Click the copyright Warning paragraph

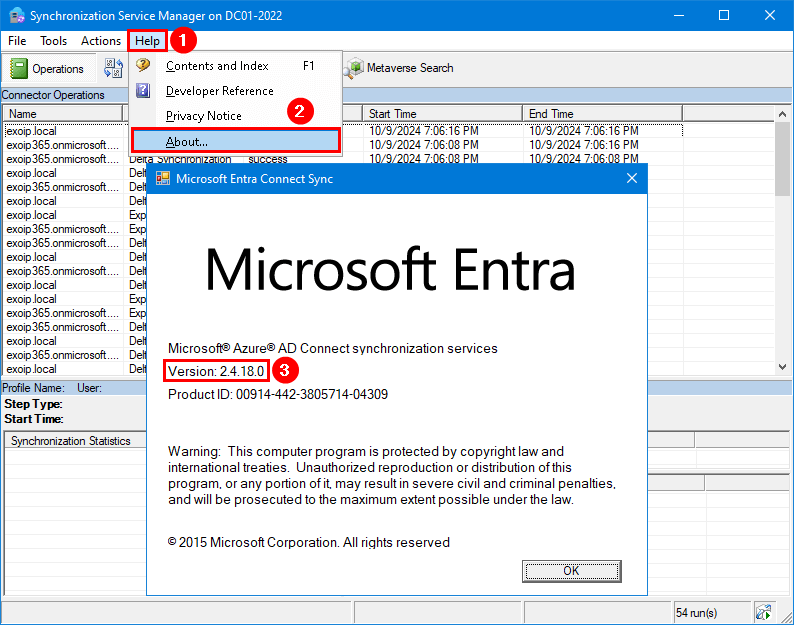tap(392, 475)
